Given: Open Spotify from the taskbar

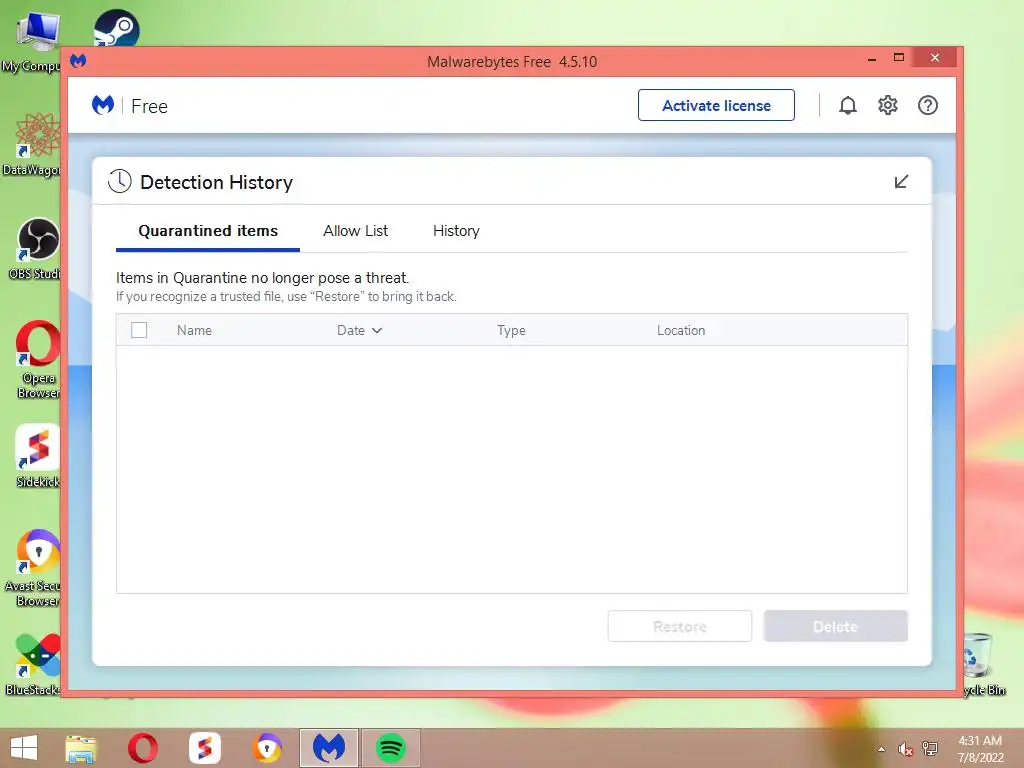Looking at the screenshot, I should coord(391,748).
